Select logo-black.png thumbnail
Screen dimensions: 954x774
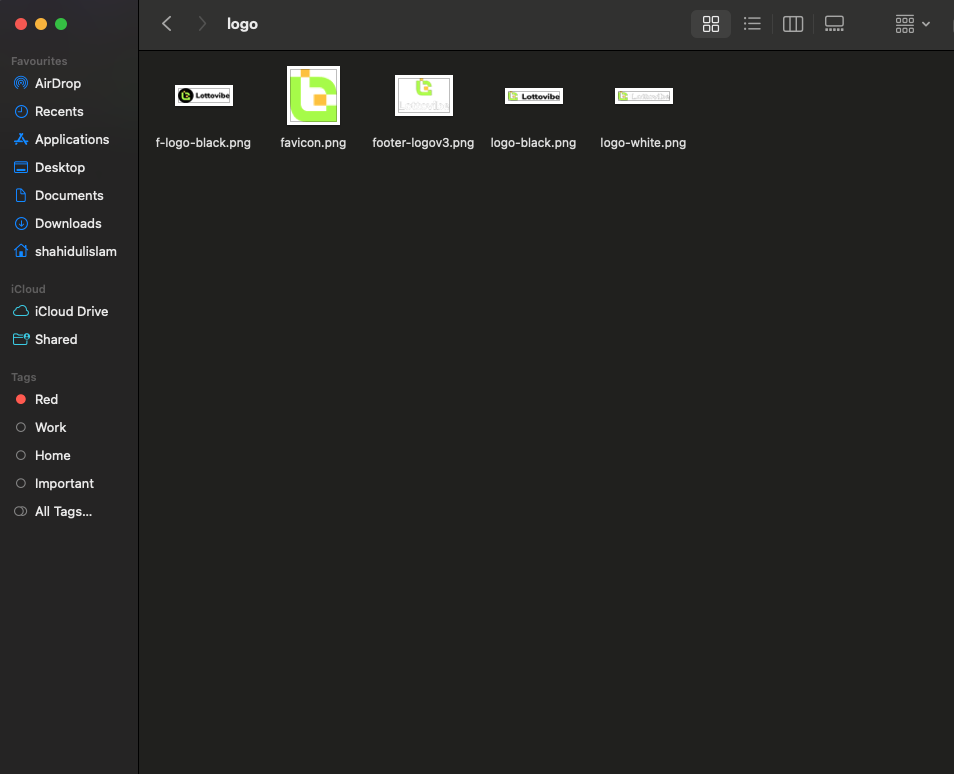pyautogui.click(x=534, y=96)
